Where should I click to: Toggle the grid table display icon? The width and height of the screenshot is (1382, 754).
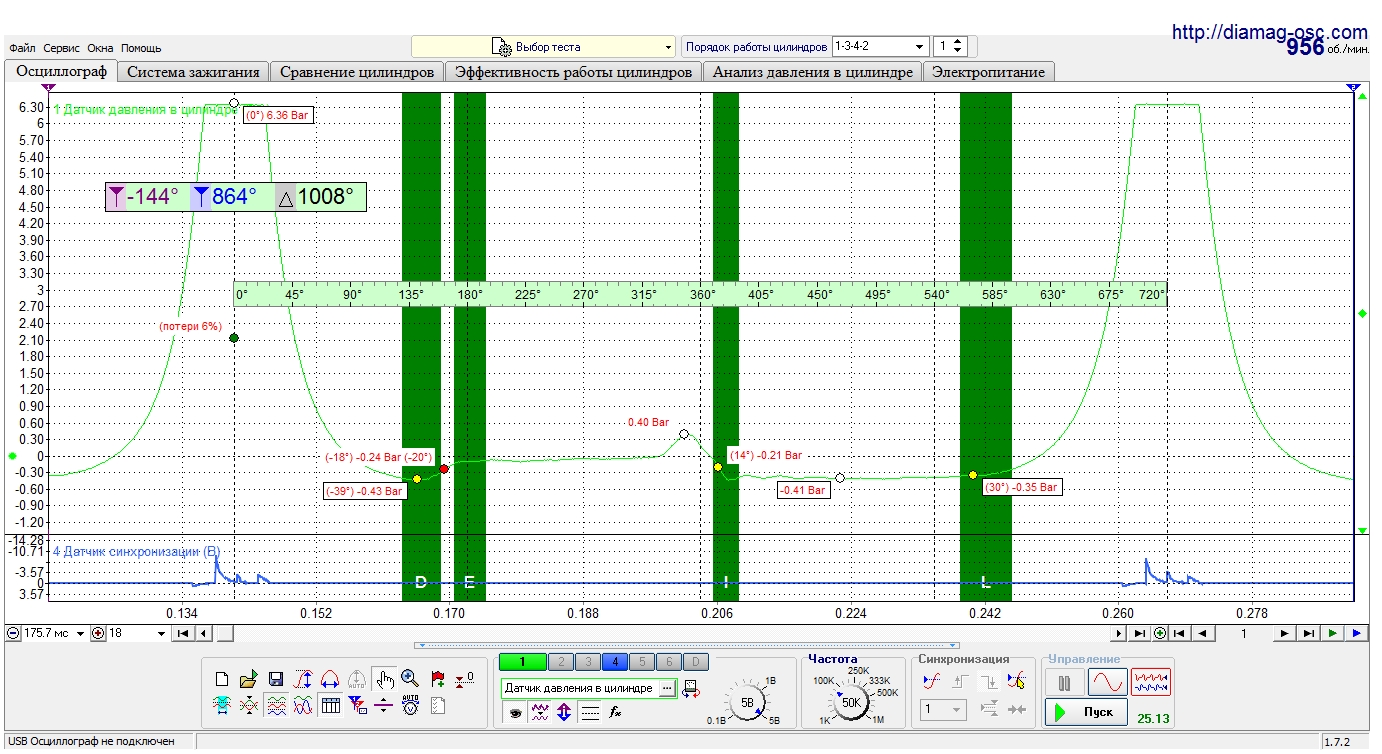[330, 705]
